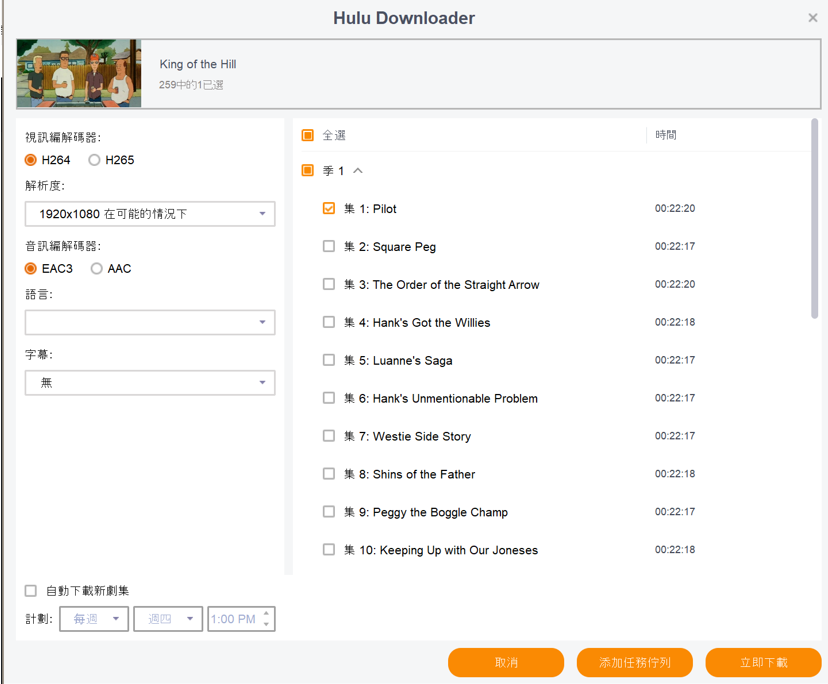
Task: Uncheck episode 1: Pilot
Action: pyautogui.click(x=328, y=208)
